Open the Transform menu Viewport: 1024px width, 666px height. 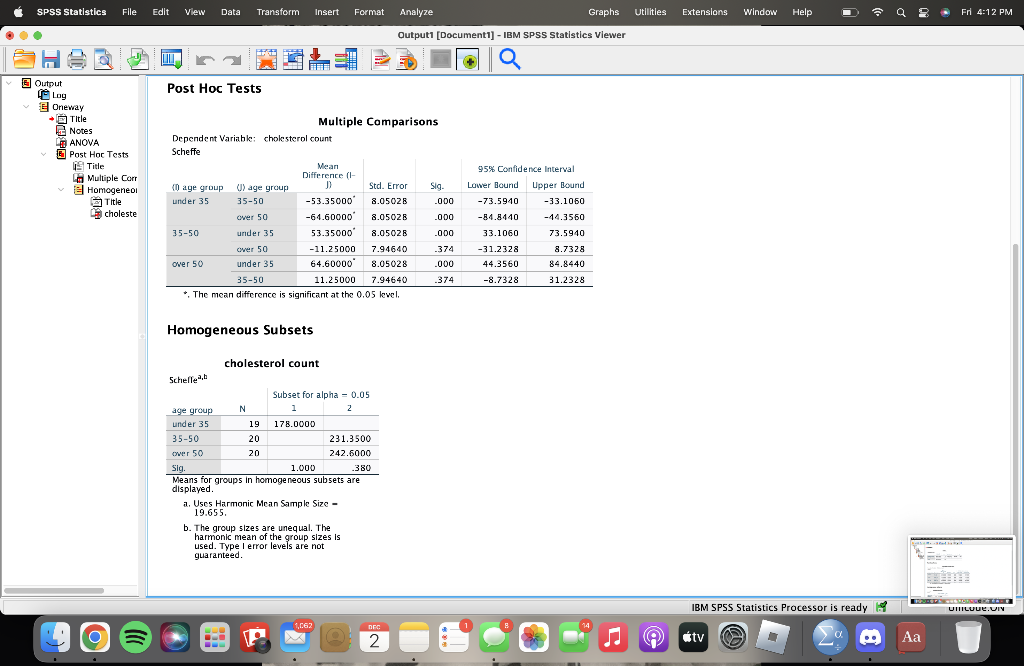[278, 12]
